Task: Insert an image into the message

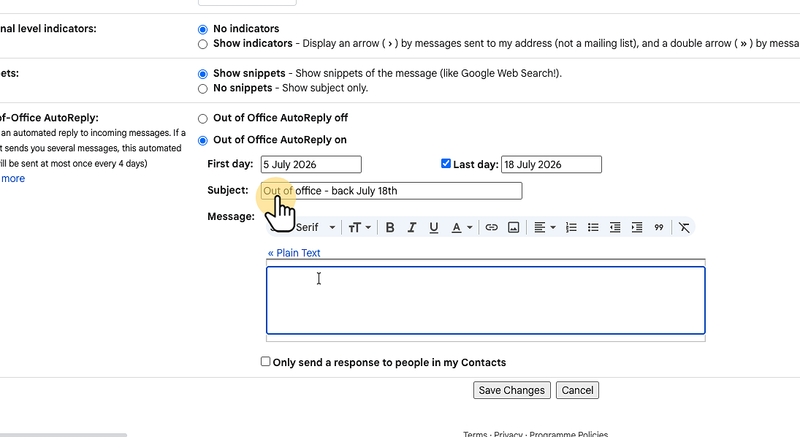Action: click(514, 227)
